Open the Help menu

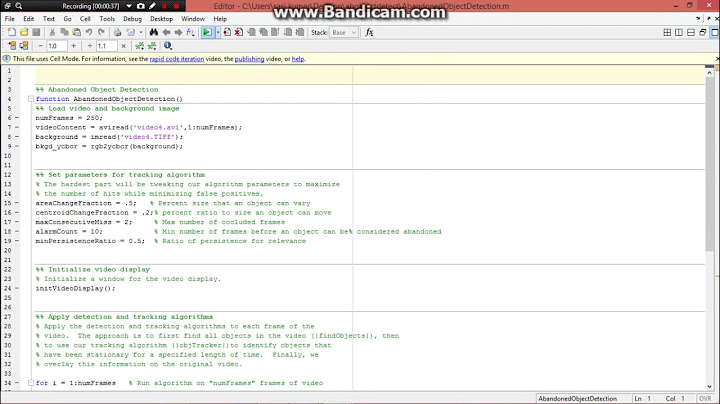pyautogui.click(x=220, y=19)
